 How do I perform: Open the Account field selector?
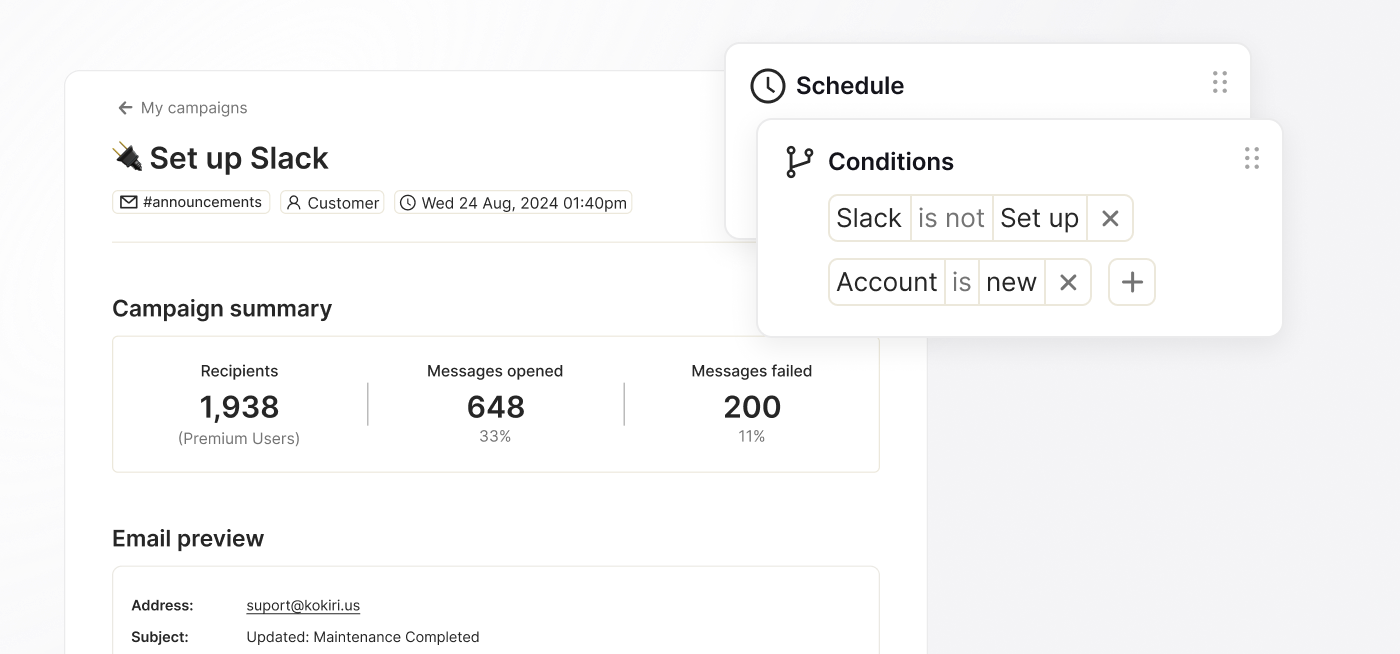[x=887, y=282]
